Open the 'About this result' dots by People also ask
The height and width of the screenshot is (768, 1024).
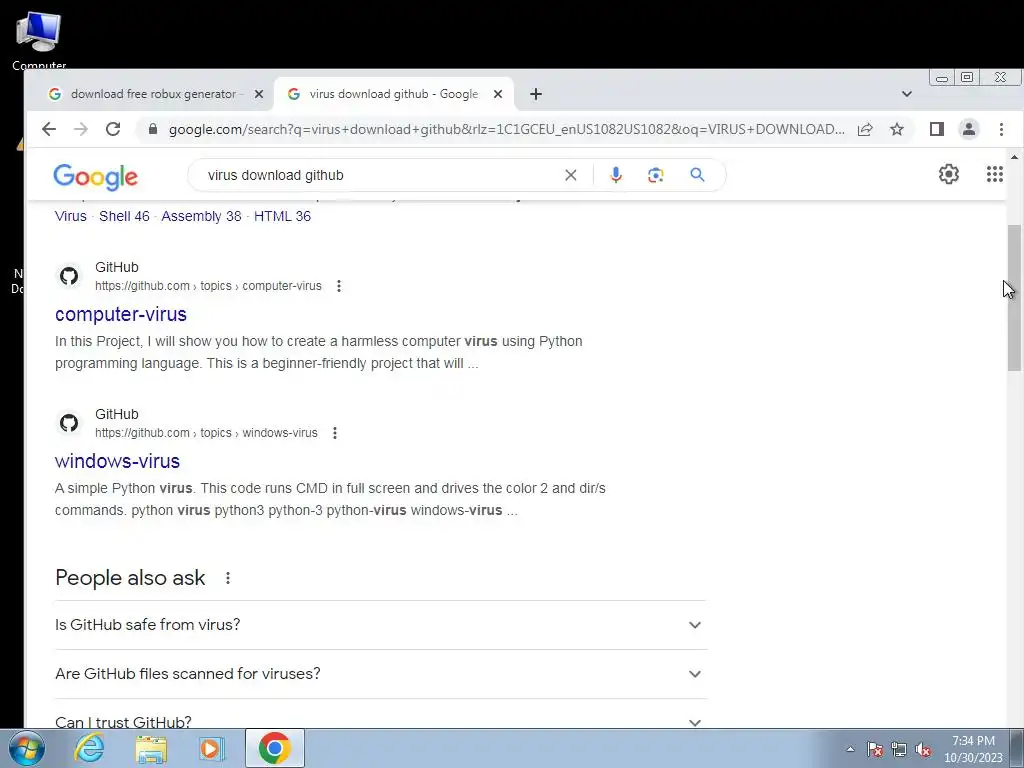coord(228,578)
